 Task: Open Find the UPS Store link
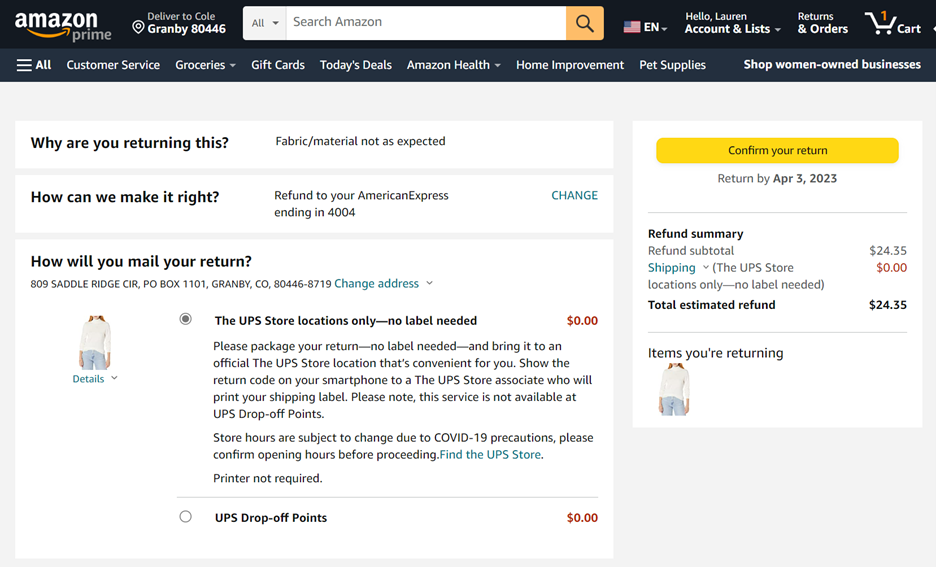point(490,454)
